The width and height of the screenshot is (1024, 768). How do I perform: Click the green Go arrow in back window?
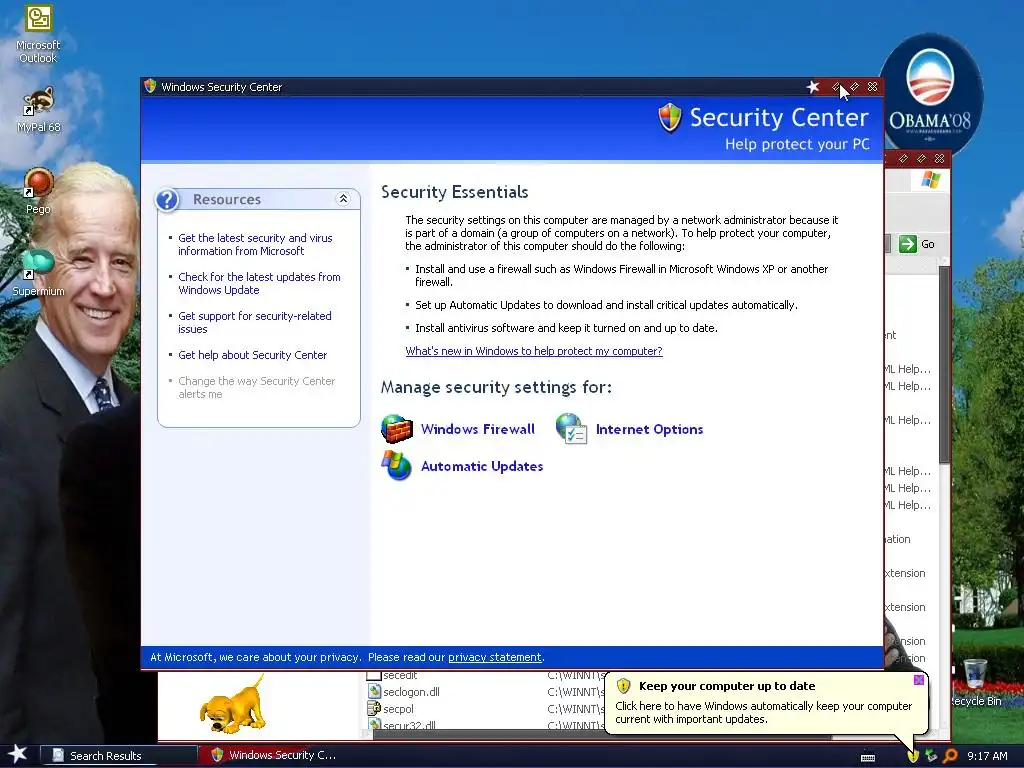tap(908, 244)
